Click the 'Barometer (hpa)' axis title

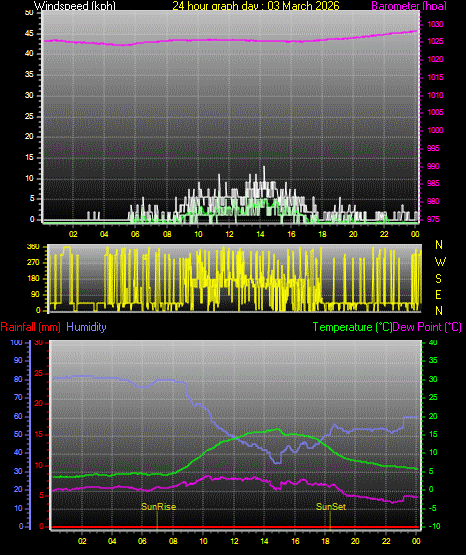[409, 6]
